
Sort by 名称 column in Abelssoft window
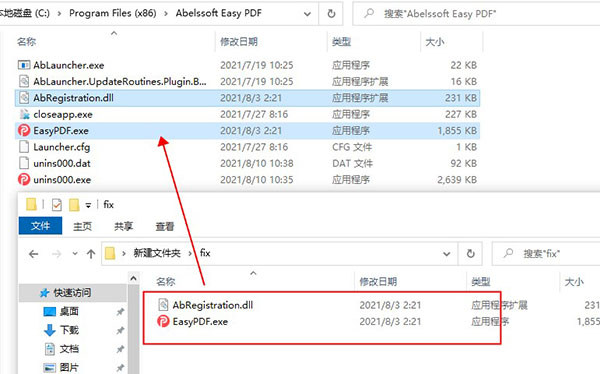point(26,41)
